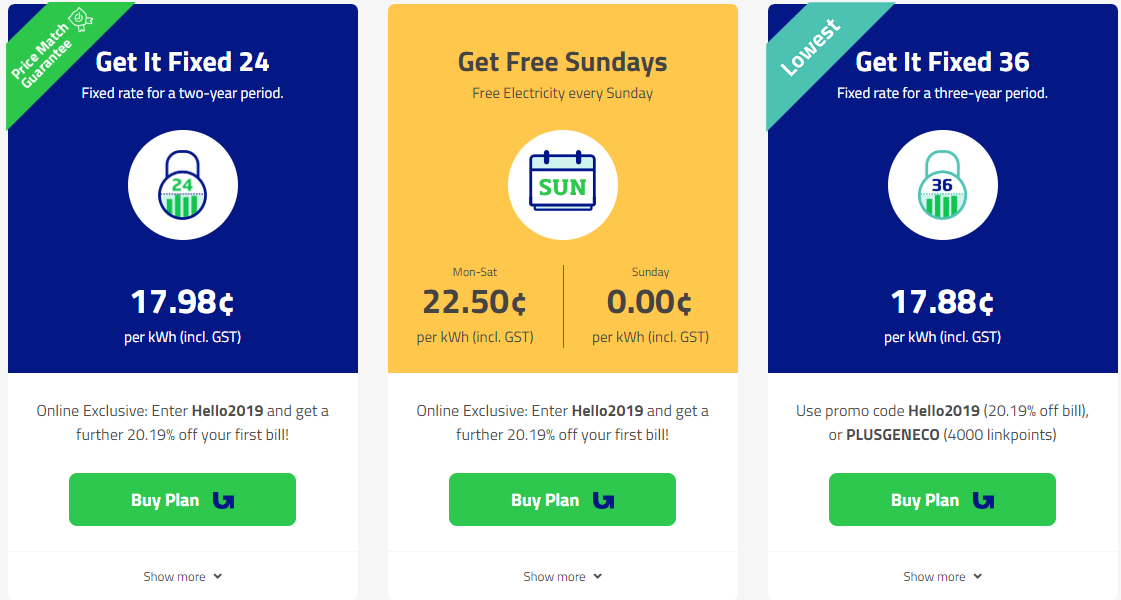Click the 17.98¢ per kWh price
This screenshot has height=600, width=1121.
pyautogui.click(x=182, y=302)
